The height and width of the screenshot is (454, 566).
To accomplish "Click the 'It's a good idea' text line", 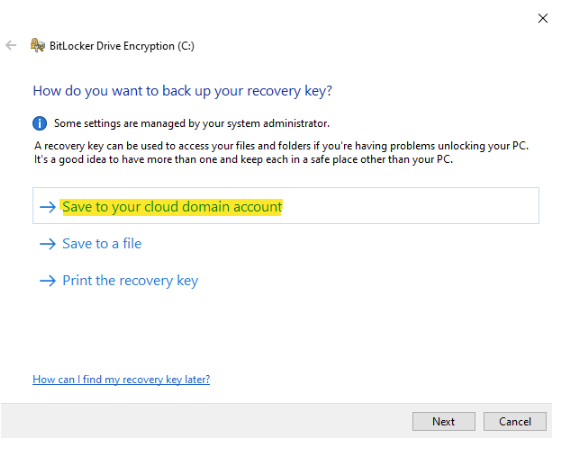I will click(x=243, y=160).
